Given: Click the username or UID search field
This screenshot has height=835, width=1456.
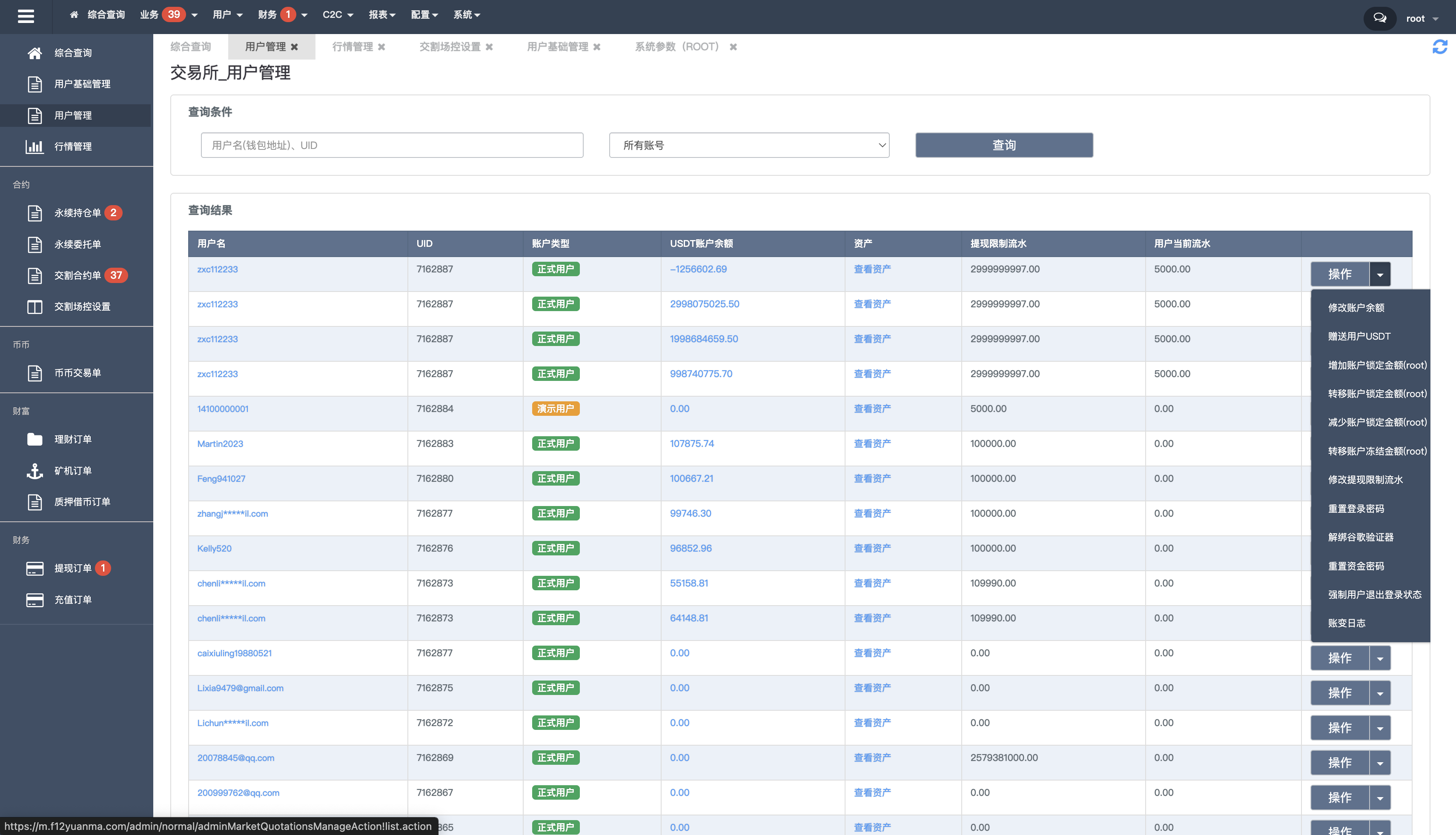Looking at the screenshot, I should pyautogui.click(x=392, y=145).
